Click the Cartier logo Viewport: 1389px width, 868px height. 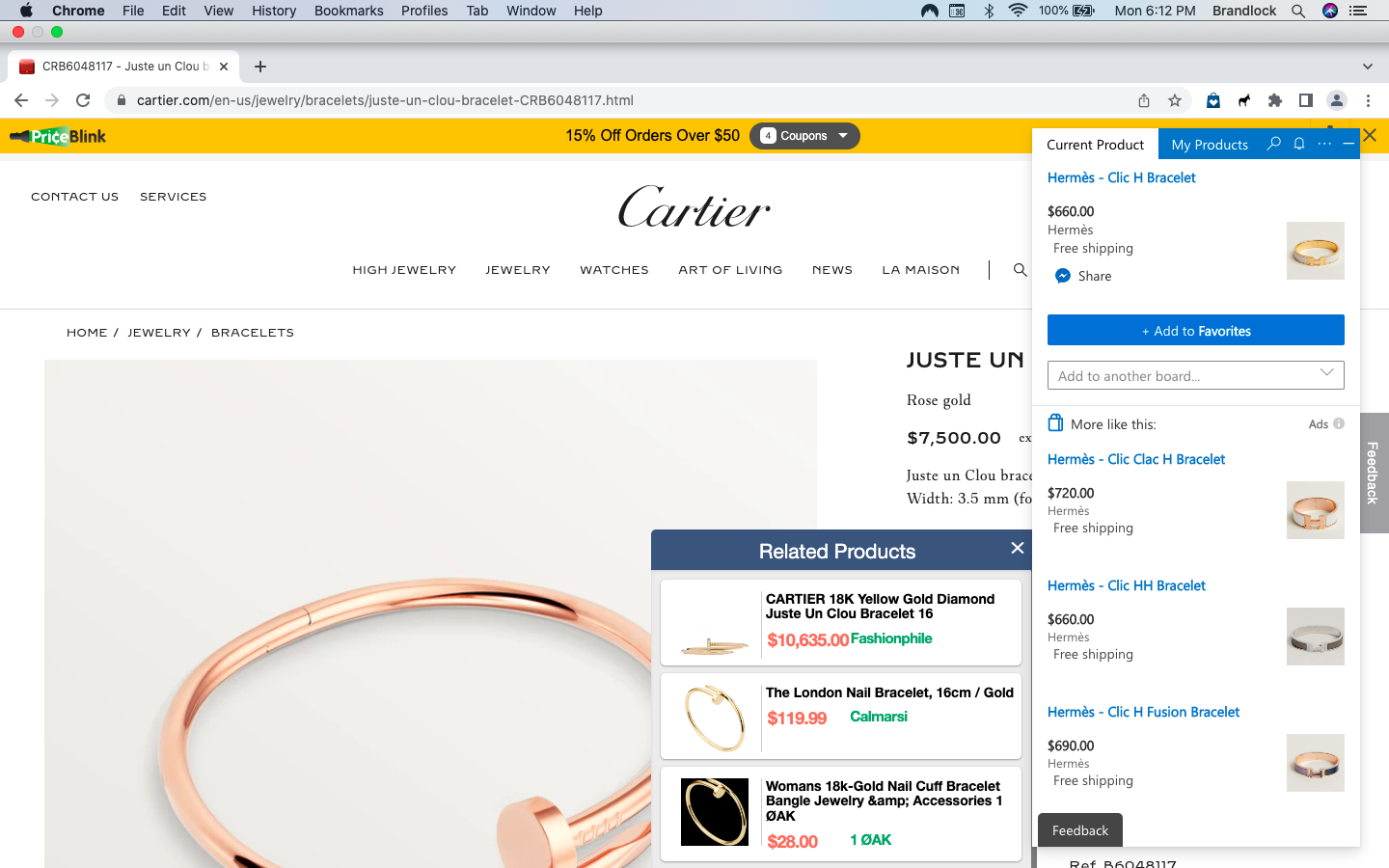tap(694, 207)
